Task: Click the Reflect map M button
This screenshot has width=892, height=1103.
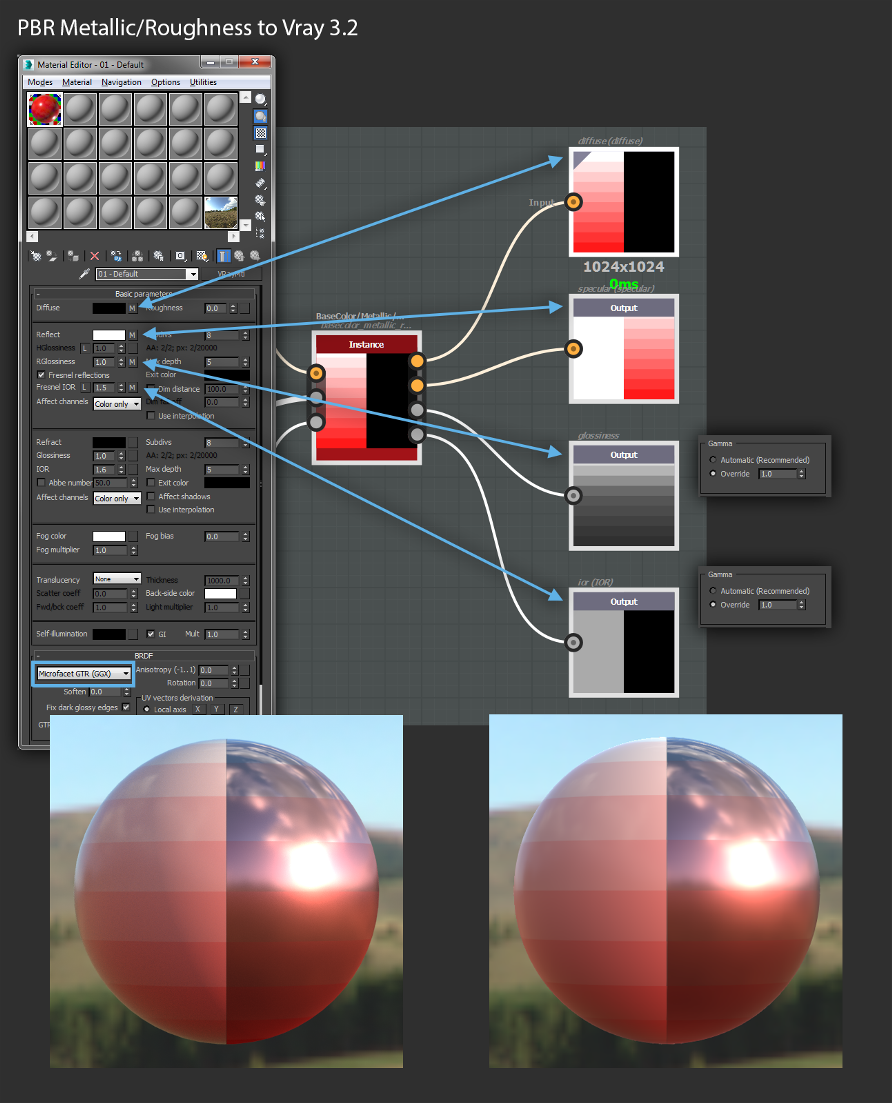Action: pos(132,335)
